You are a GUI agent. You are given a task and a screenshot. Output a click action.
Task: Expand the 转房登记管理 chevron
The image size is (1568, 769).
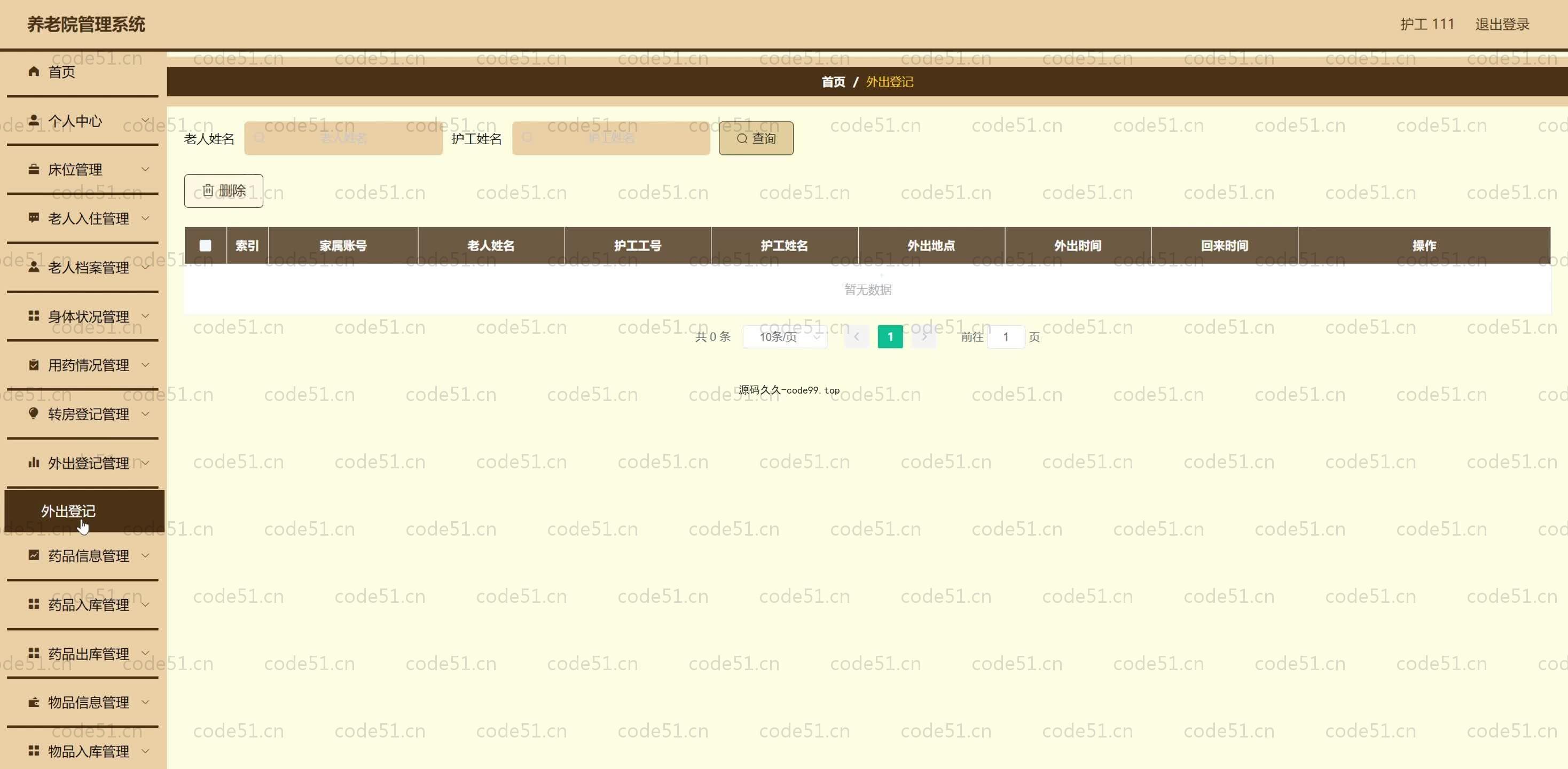point(145,413)
